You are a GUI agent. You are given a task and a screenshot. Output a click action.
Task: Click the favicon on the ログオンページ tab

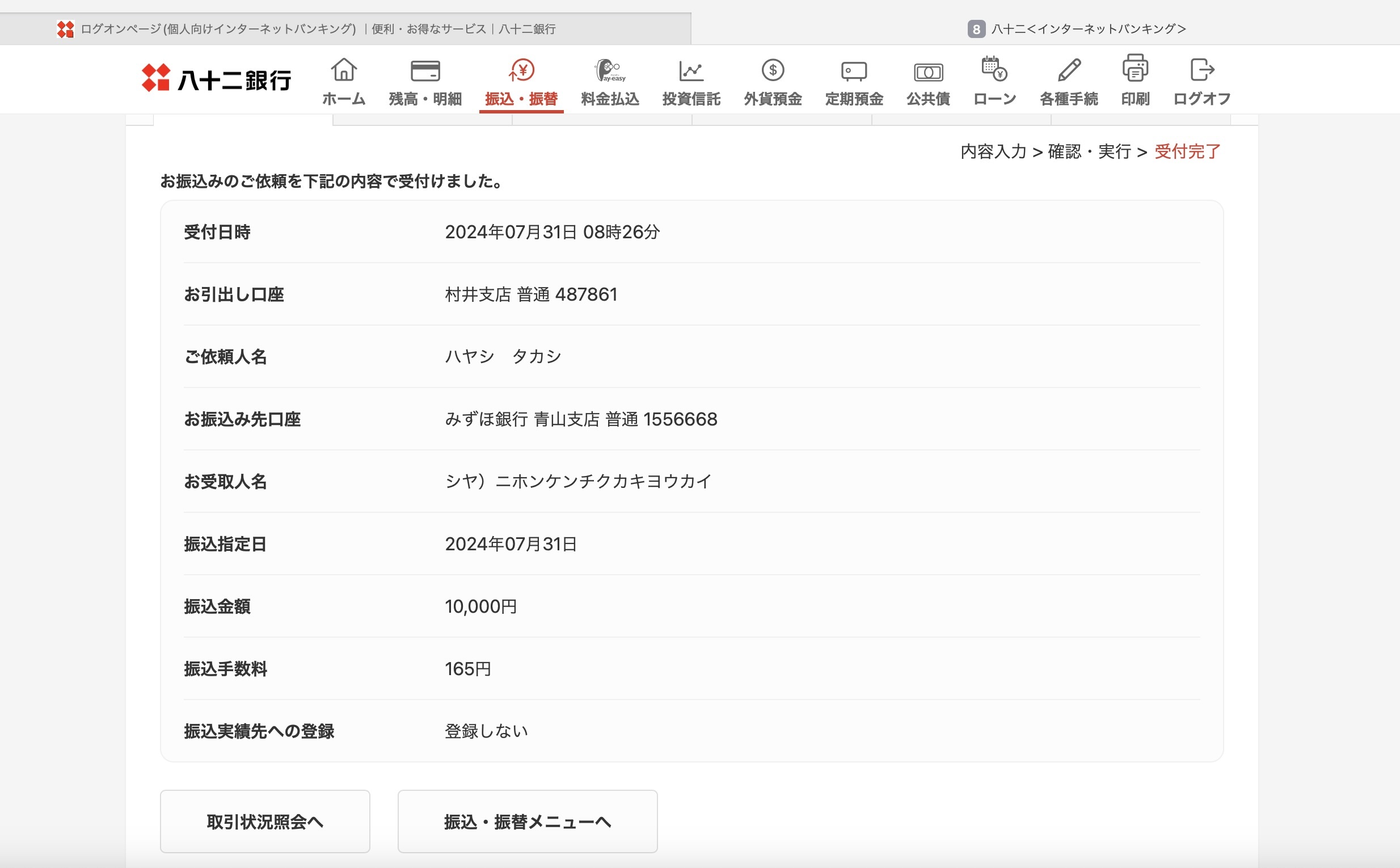tap(65, 29)
